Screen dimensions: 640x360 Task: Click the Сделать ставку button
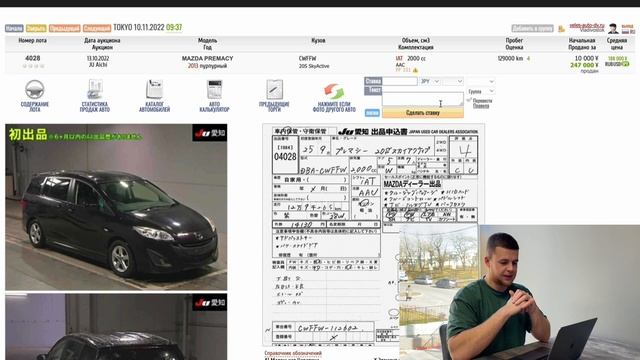point(422,113)
